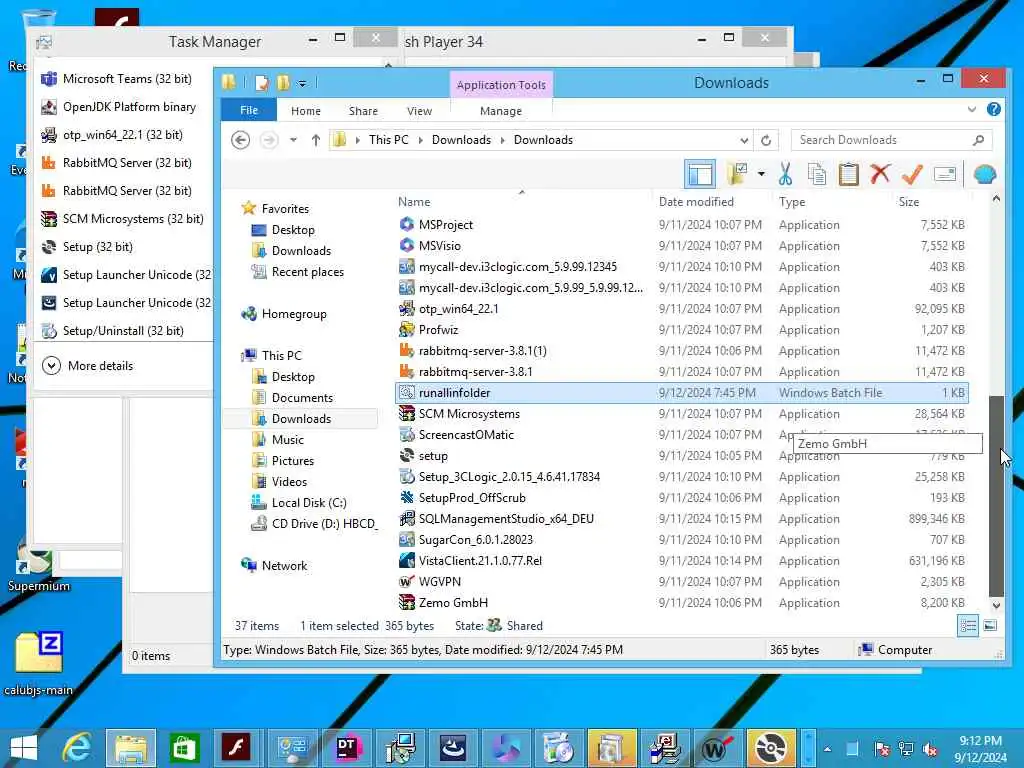The height and width of the screenshot is (768, 1024).
Task: Open calubjs-main zip on desktop
Action: (39, 663)
